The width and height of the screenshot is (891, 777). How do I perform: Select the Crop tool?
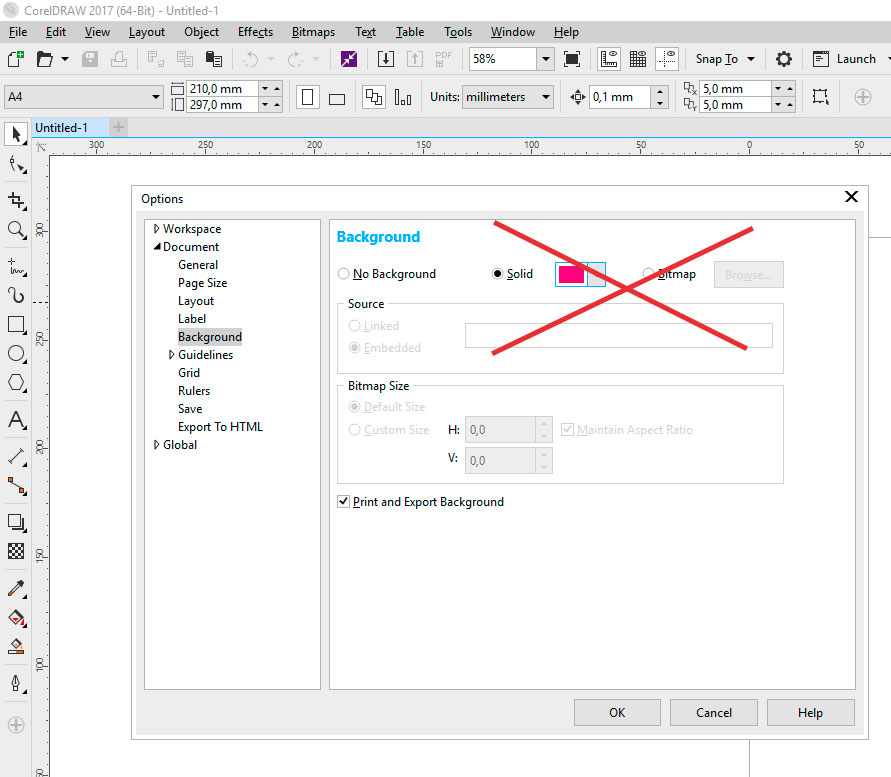[16, 200]
